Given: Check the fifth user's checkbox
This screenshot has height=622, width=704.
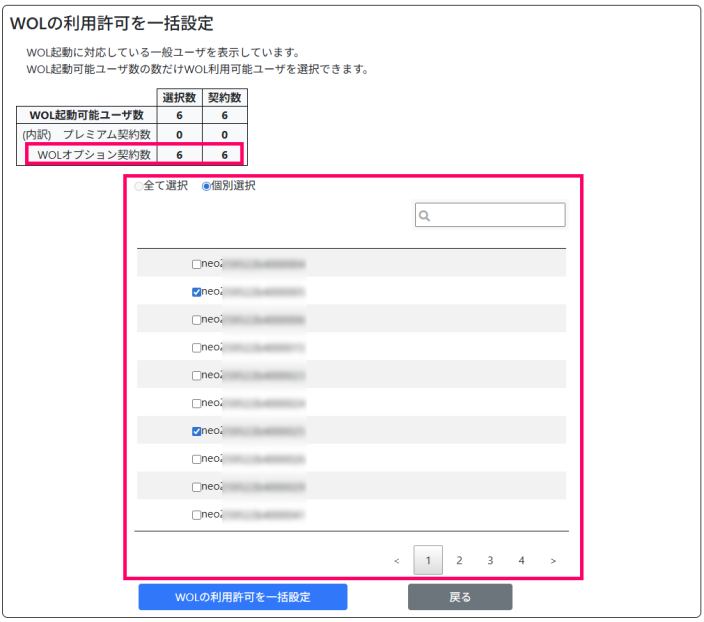Looking at the screenshot, I should click(196, 376).
